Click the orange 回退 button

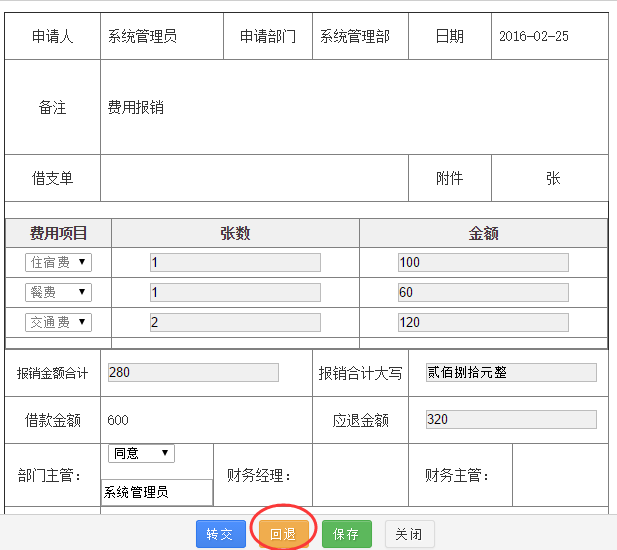click(x=283, y=534)
